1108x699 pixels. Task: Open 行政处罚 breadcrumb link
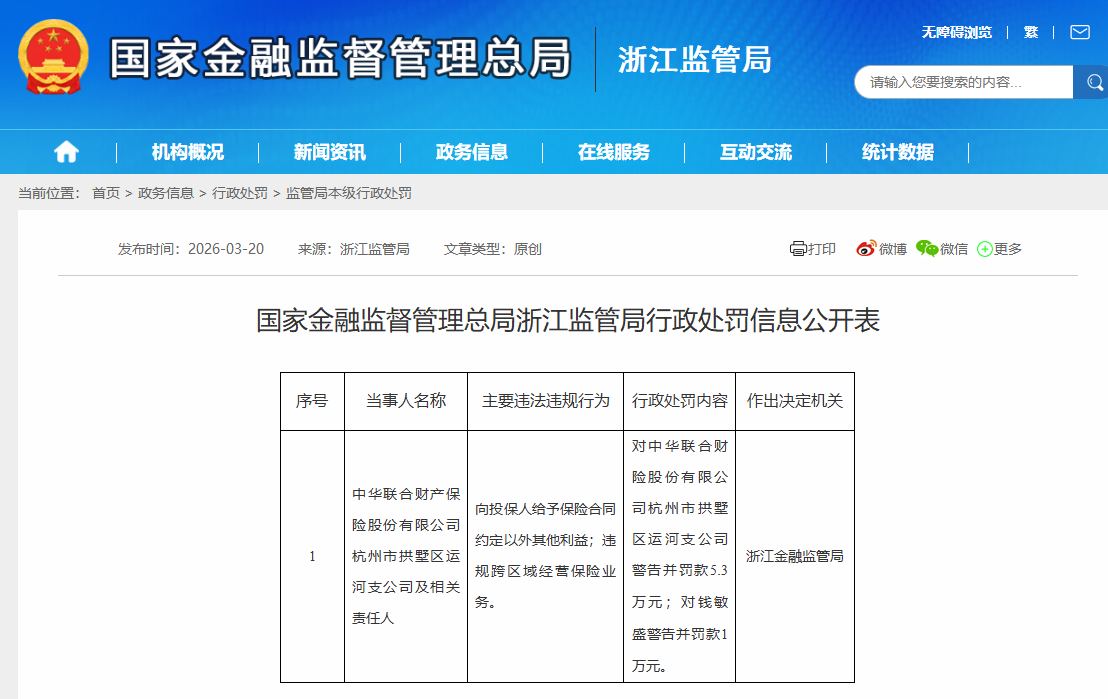coord(240,193)
